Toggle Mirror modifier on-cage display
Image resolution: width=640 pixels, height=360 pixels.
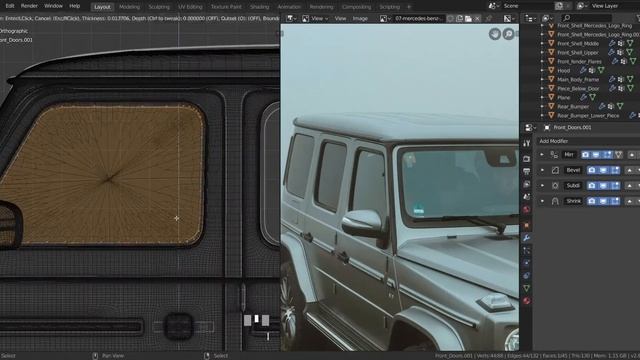(x=618, y=155)
